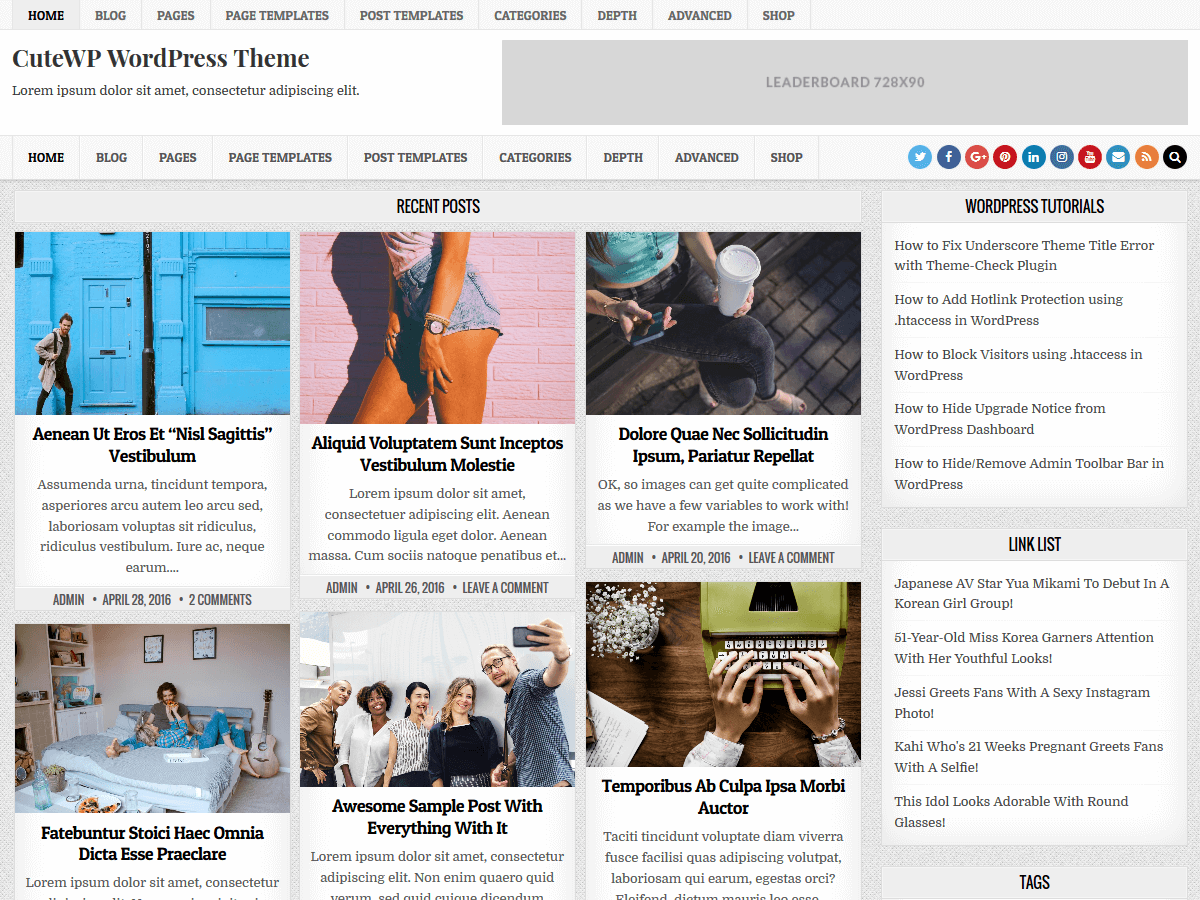1200x900 pixels.
Task: Expand the Depth menu item
Action: 622,157
